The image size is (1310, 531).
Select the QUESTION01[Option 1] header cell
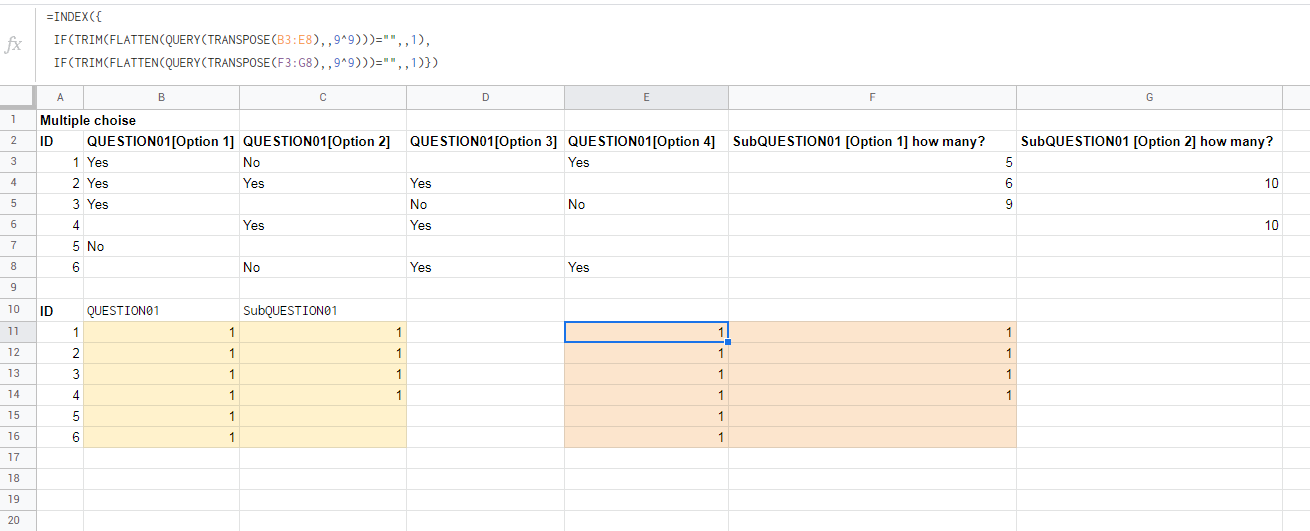tap(161, 141)
